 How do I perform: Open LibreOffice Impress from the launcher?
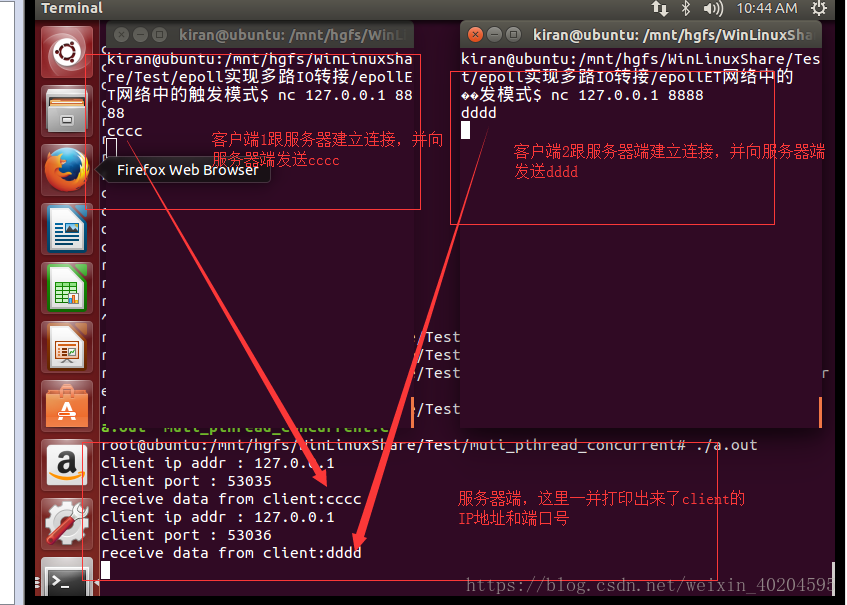pos(66,347)
